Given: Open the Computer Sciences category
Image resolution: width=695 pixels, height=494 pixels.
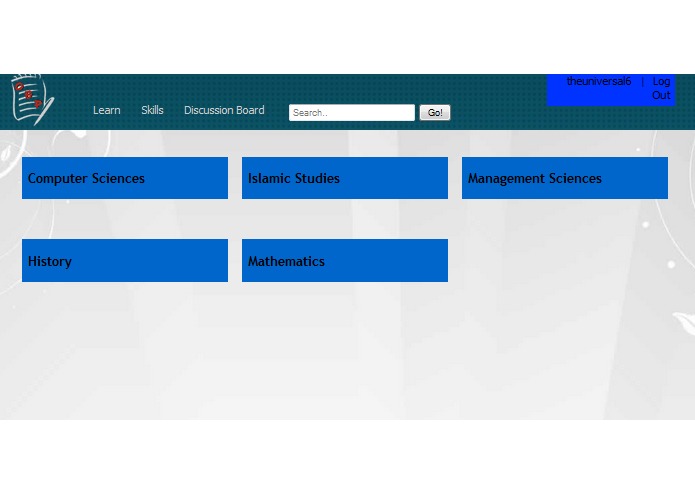Looking at the screenshot, I should pyautogui.click(x=125, y=178).
